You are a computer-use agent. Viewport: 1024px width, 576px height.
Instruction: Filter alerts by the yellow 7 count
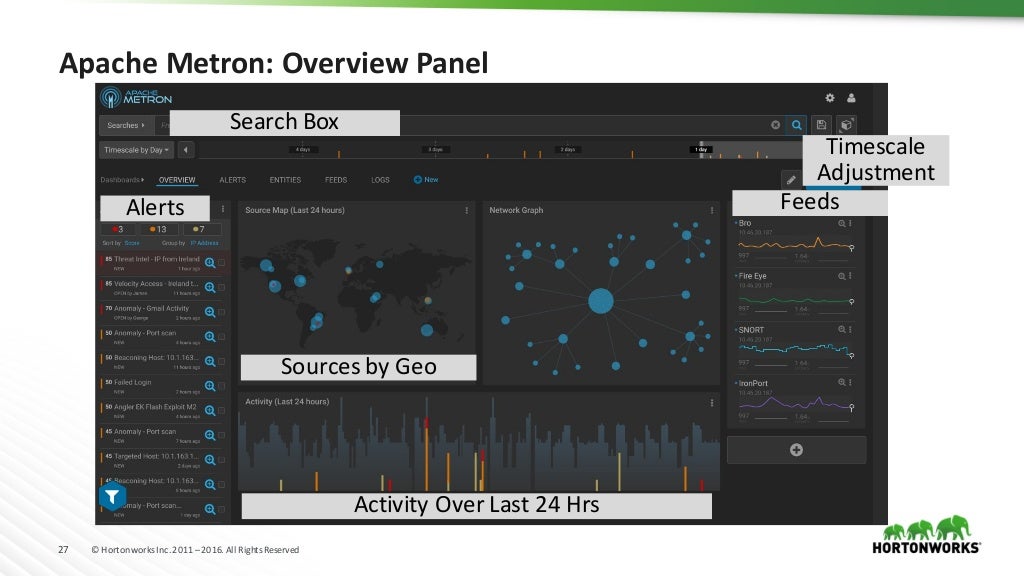pyautogui.click(x=200, y=229)
